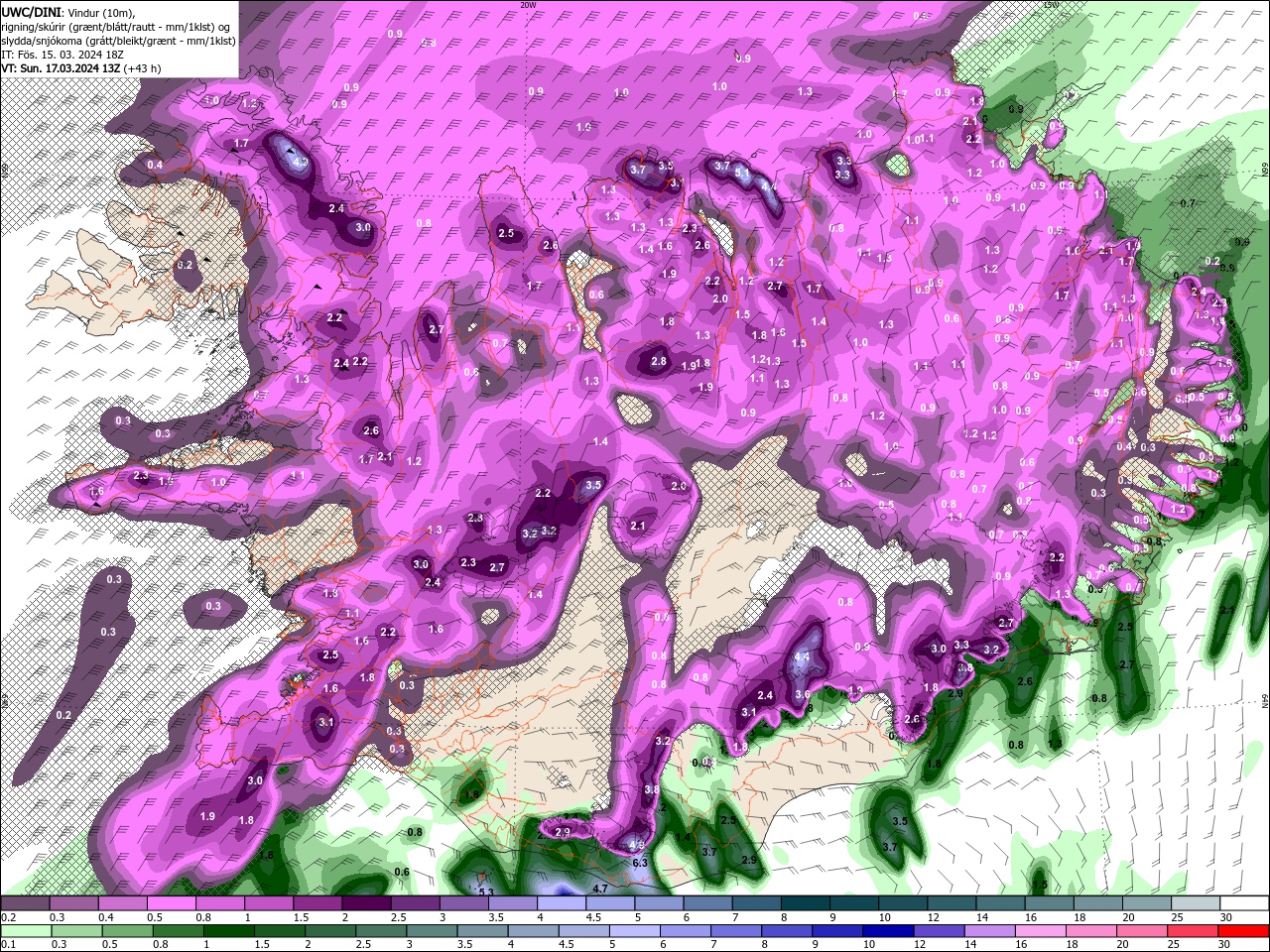The image size is (1270, 952).
Task: Pick the 1.5–2 purple swatch on the upper scale
Action: click(317, 903)
